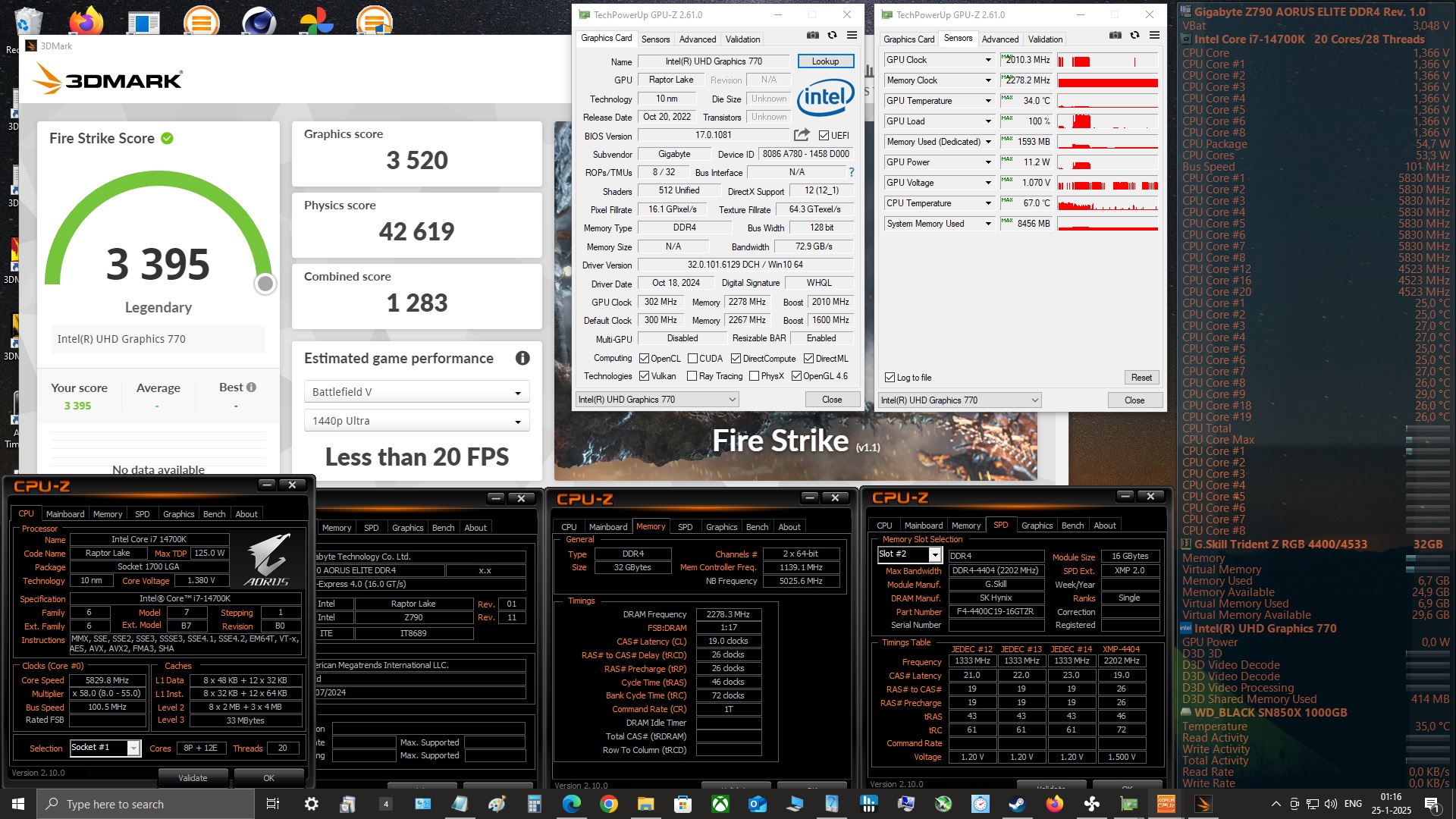The width and height of the screenshot is (1456, 819).
Task: Open 3DMark taskbar icon
Action: 1203,804
